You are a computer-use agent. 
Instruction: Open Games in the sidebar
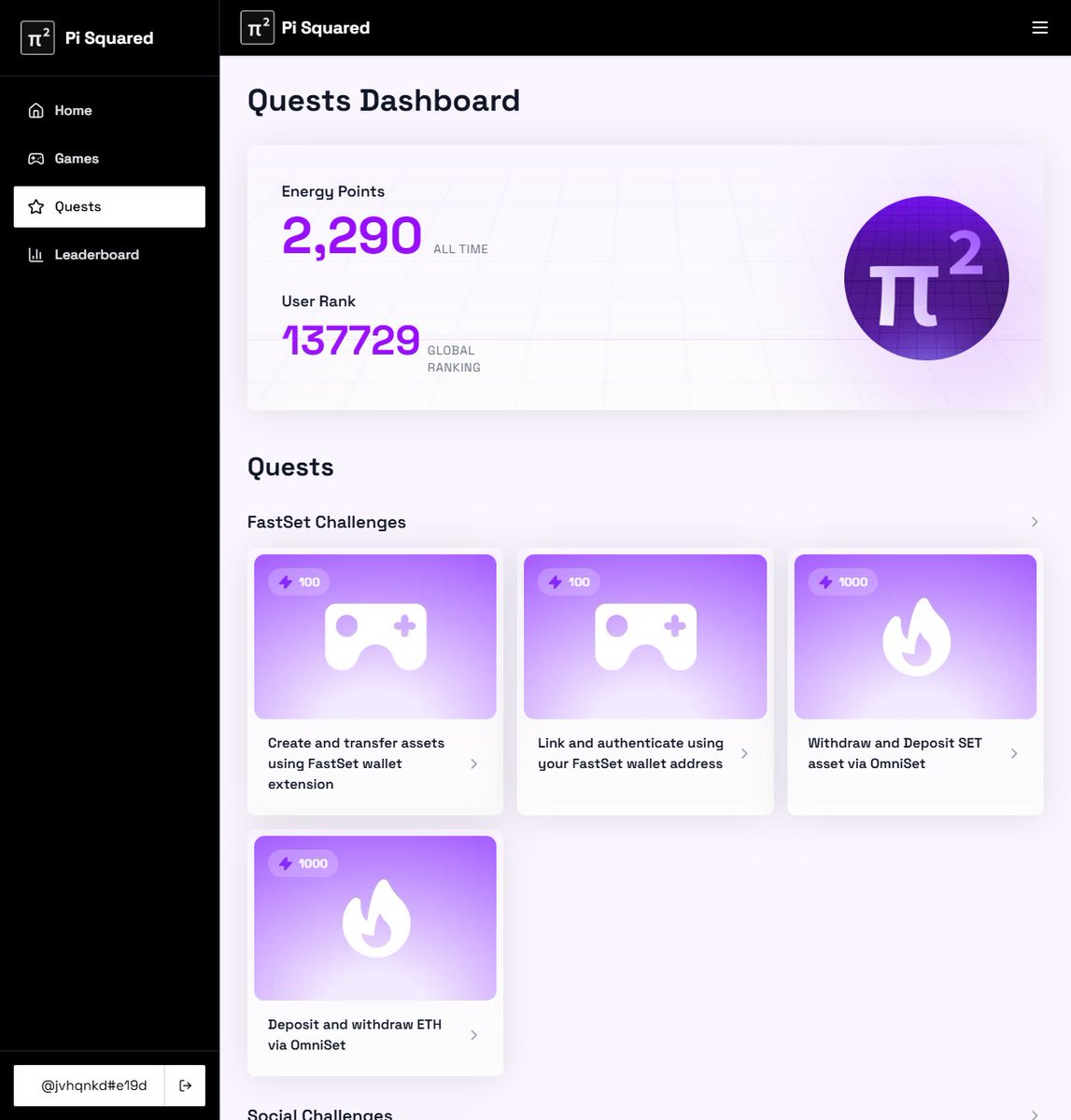coord(109,159)
